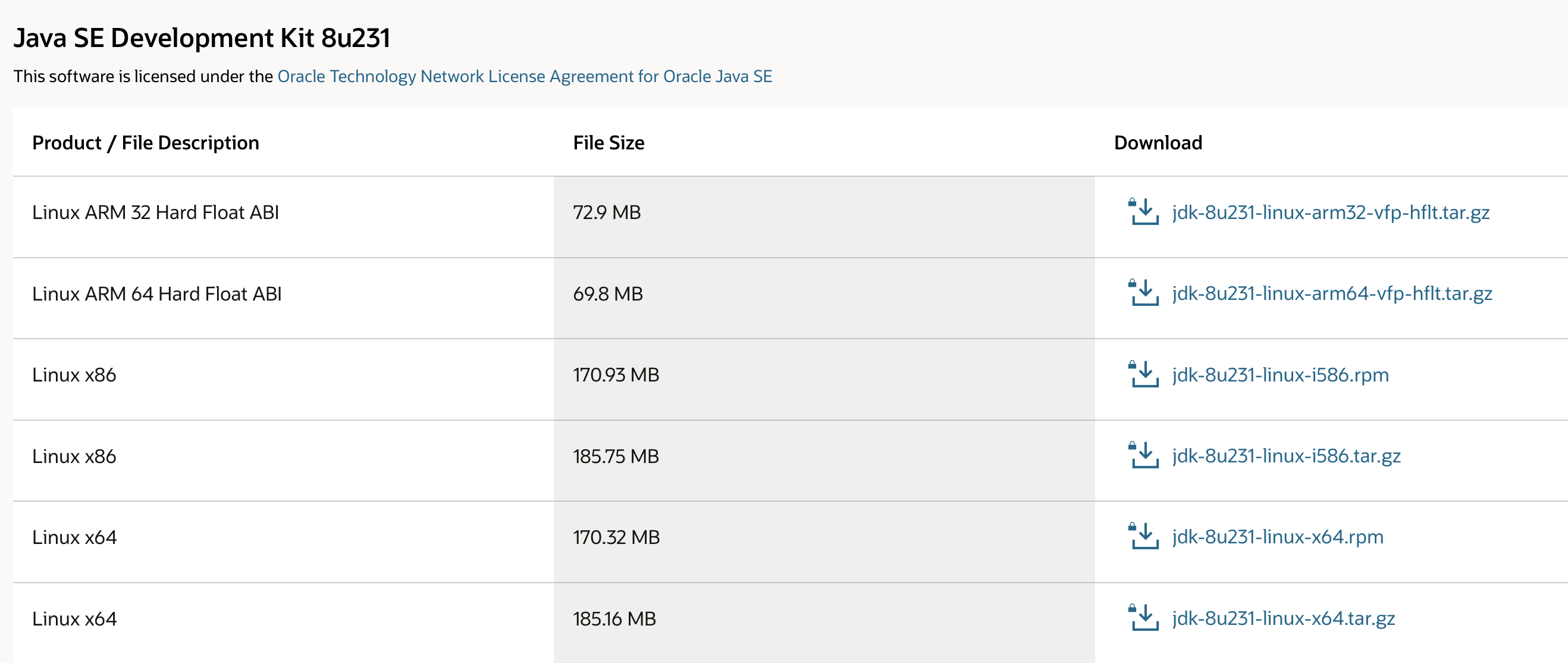This screenshot has width=1568, height=663.
Task: Click the 170.93 MB file size cell
Action: click(616, 375)
